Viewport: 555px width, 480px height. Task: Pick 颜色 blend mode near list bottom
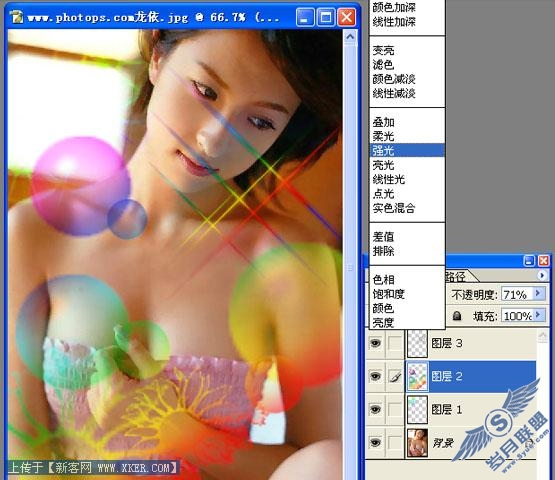pos(383,308)
